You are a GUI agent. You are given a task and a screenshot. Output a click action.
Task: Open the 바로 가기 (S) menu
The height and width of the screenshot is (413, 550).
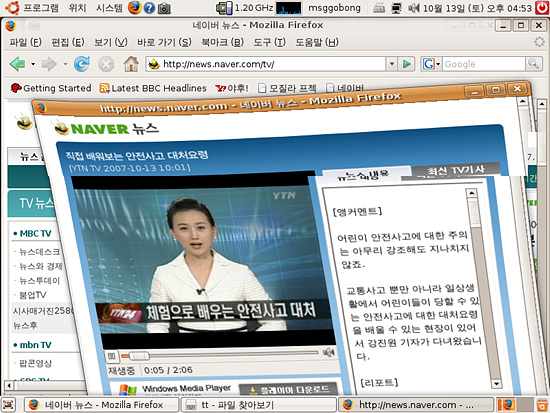point(164,42)
